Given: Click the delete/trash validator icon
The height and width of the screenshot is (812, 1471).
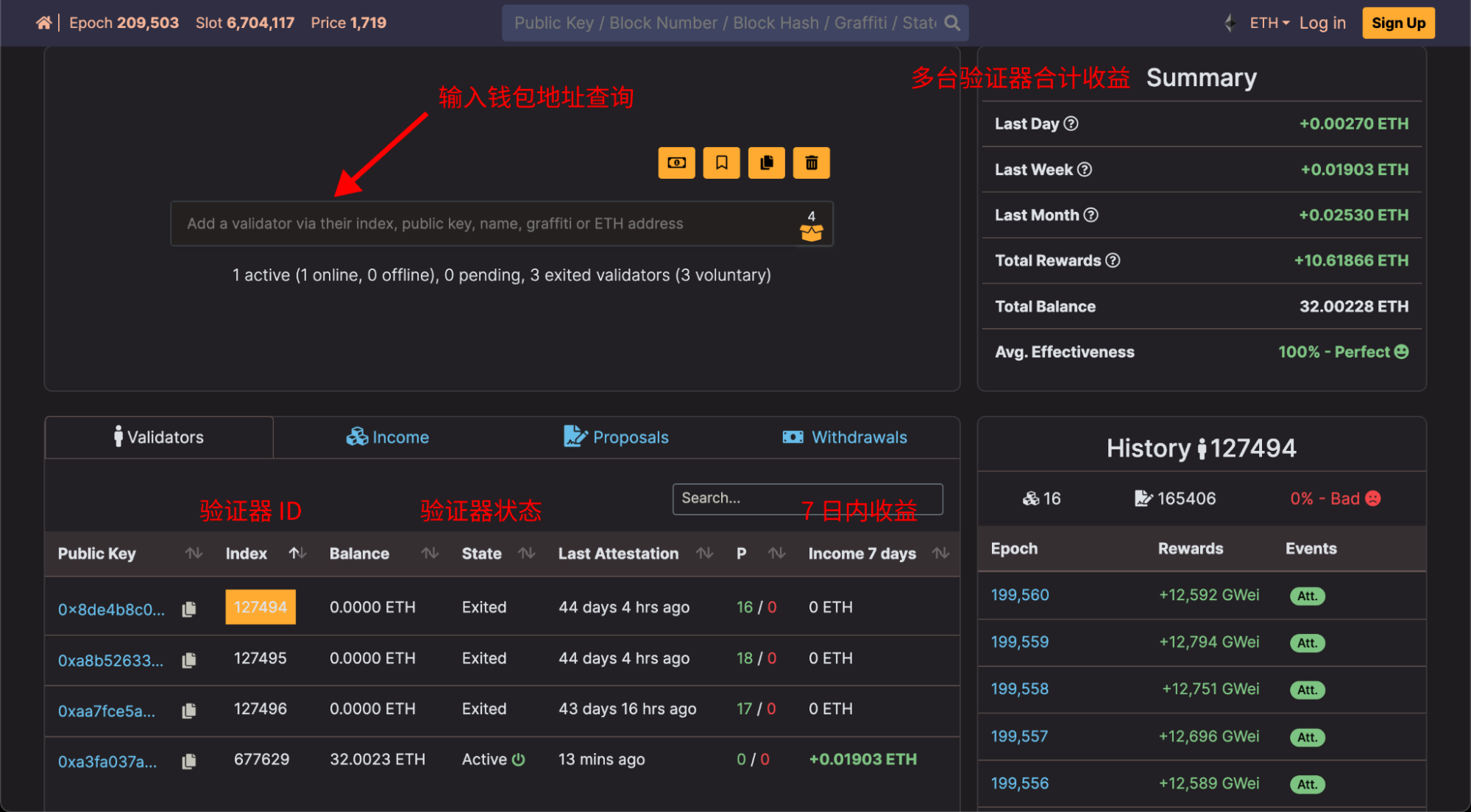Looking at the screenshot, I should click(x=811, y=162).
